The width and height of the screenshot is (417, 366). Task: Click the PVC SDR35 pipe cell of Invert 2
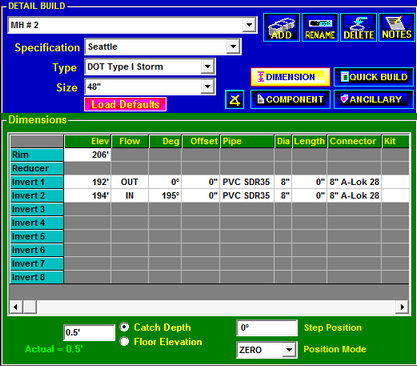[x=247, y=196]
